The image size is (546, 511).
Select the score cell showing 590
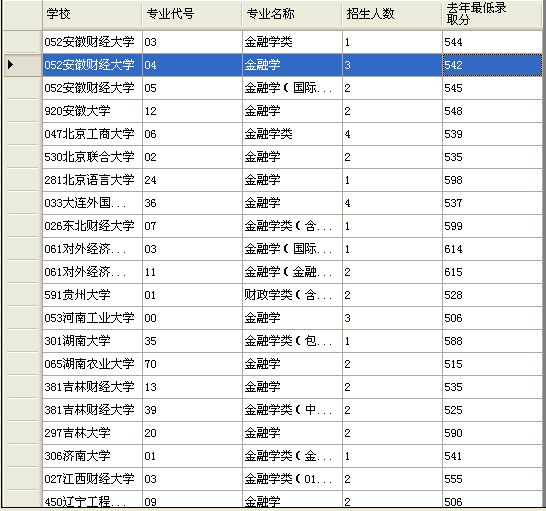[x=492, y=433]
